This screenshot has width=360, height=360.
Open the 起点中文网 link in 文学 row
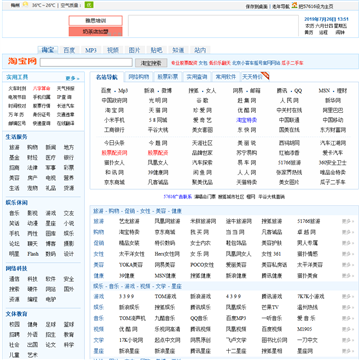167,340
